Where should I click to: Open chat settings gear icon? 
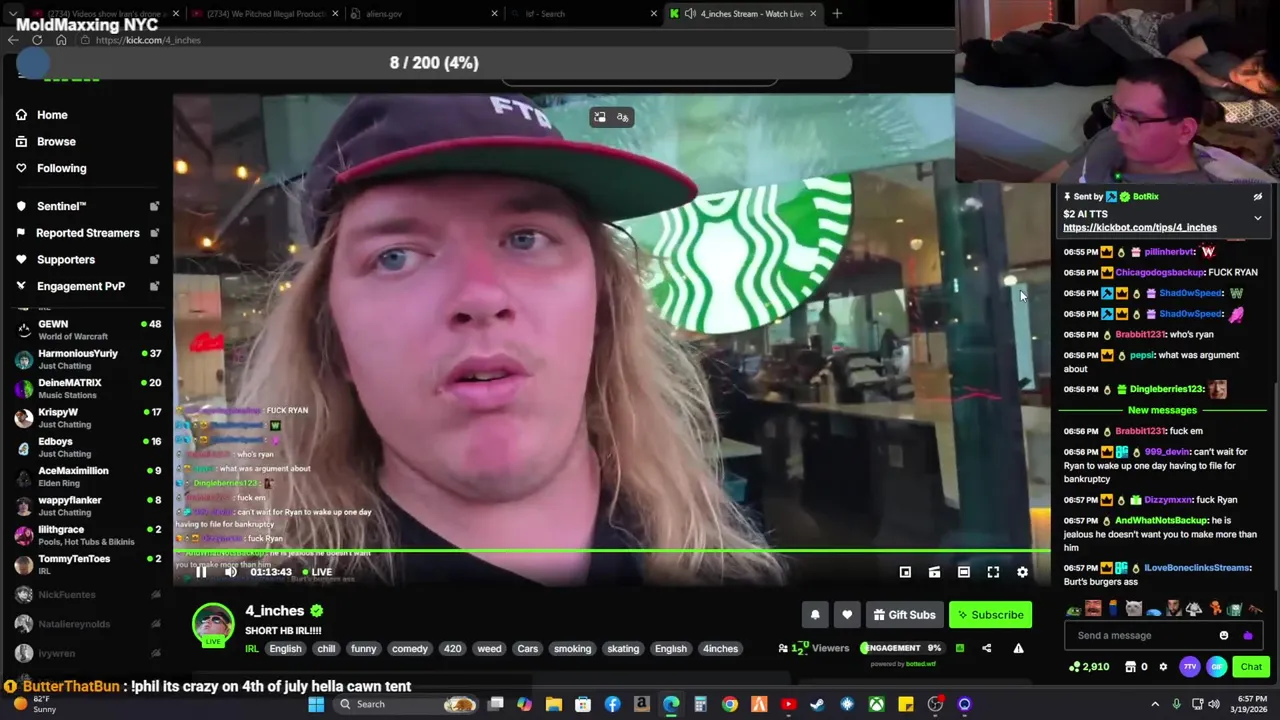(x=1163, y=667)
